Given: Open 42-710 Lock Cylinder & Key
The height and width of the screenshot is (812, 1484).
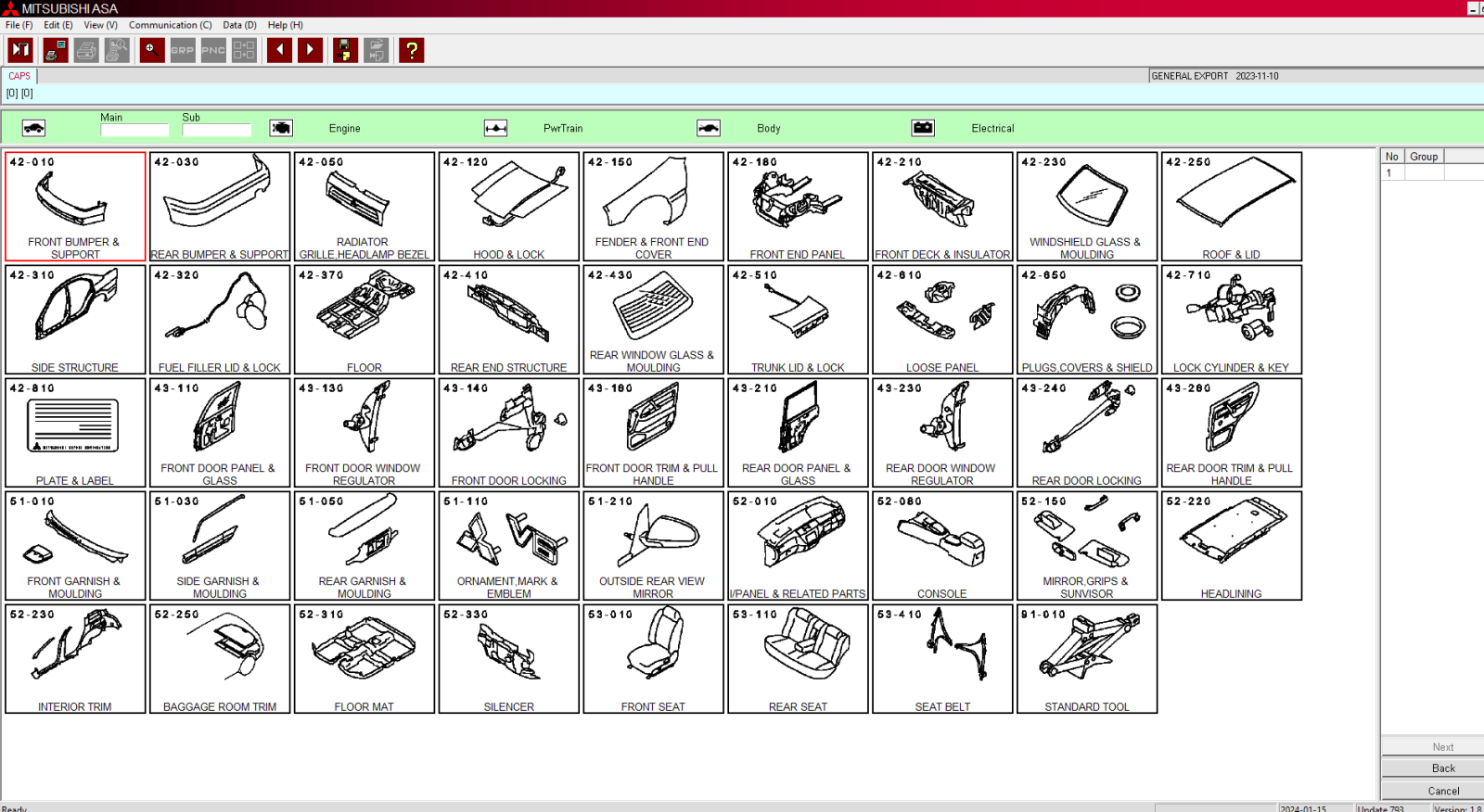Looking at the screenshot, I should [1232, 320].
